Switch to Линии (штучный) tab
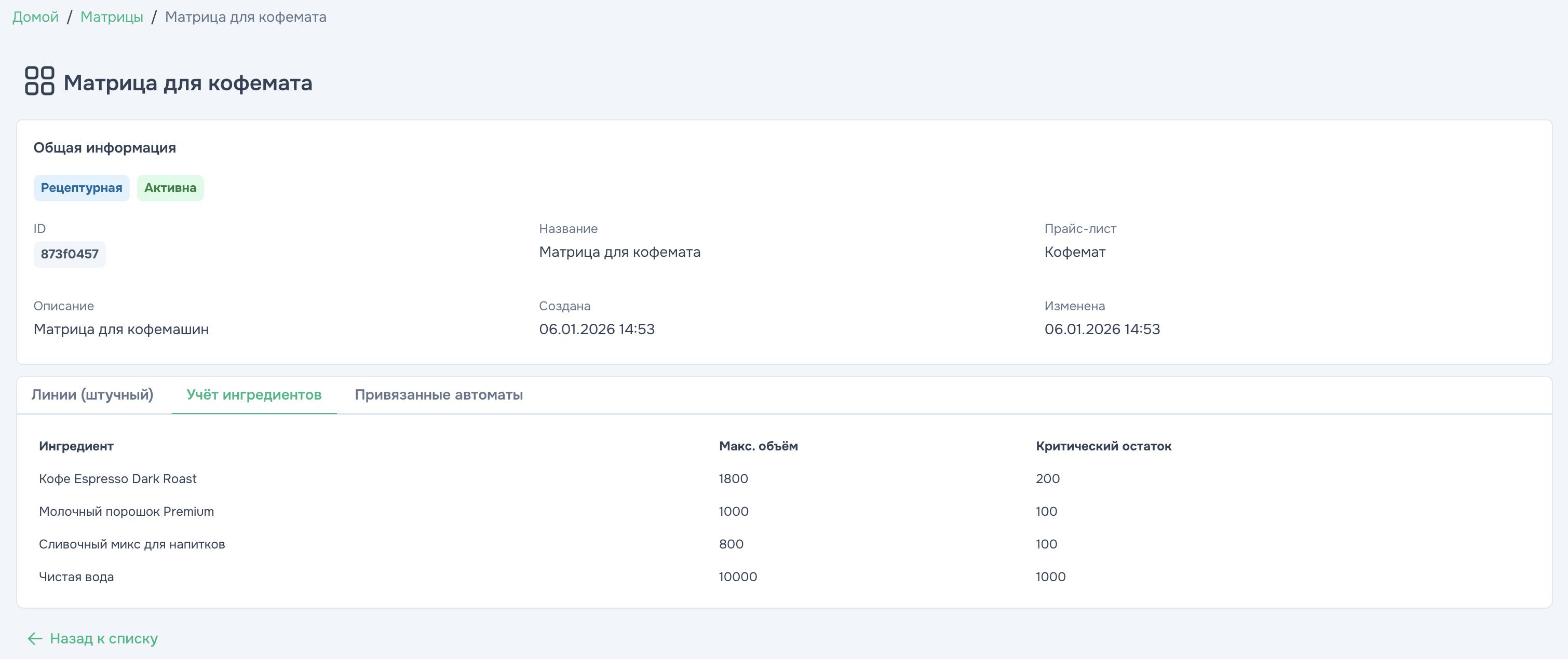This screenshot has height=659, width=1568. (92, 395)
